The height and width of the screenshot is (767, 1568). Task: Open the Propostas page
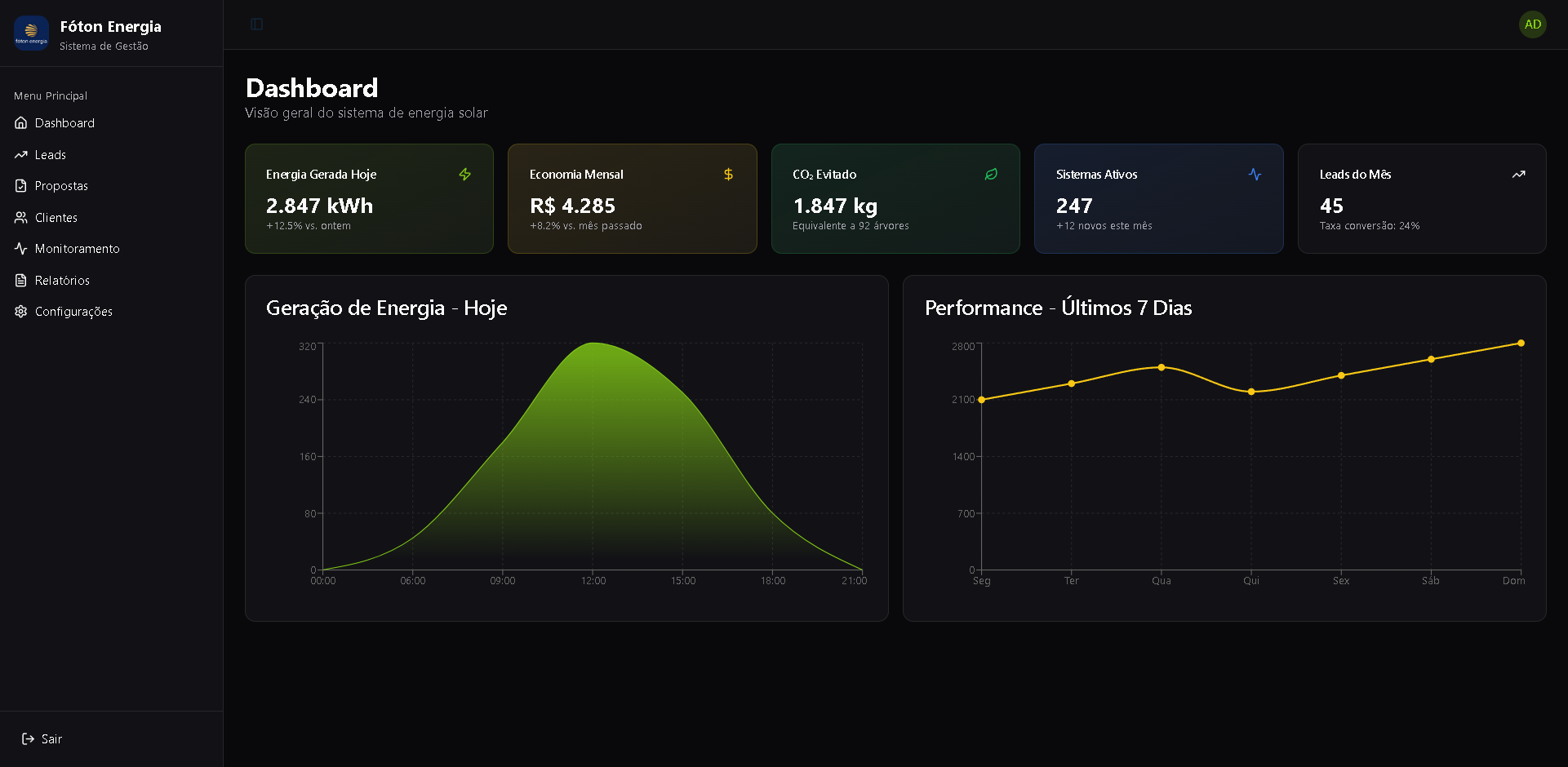61,186
